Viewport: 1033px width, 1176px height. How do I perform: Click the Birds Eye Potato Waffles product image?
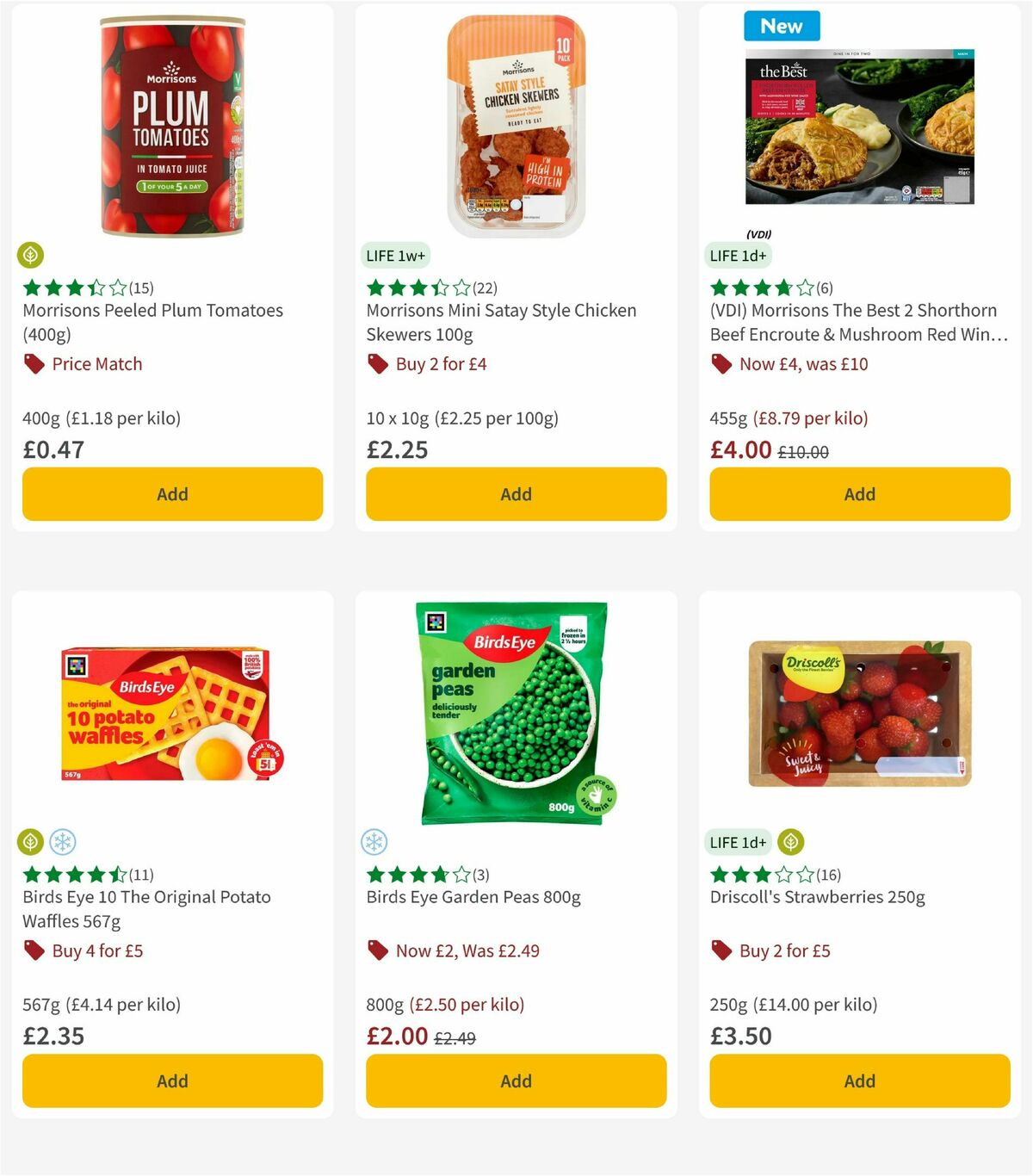(x=172, y=715)
